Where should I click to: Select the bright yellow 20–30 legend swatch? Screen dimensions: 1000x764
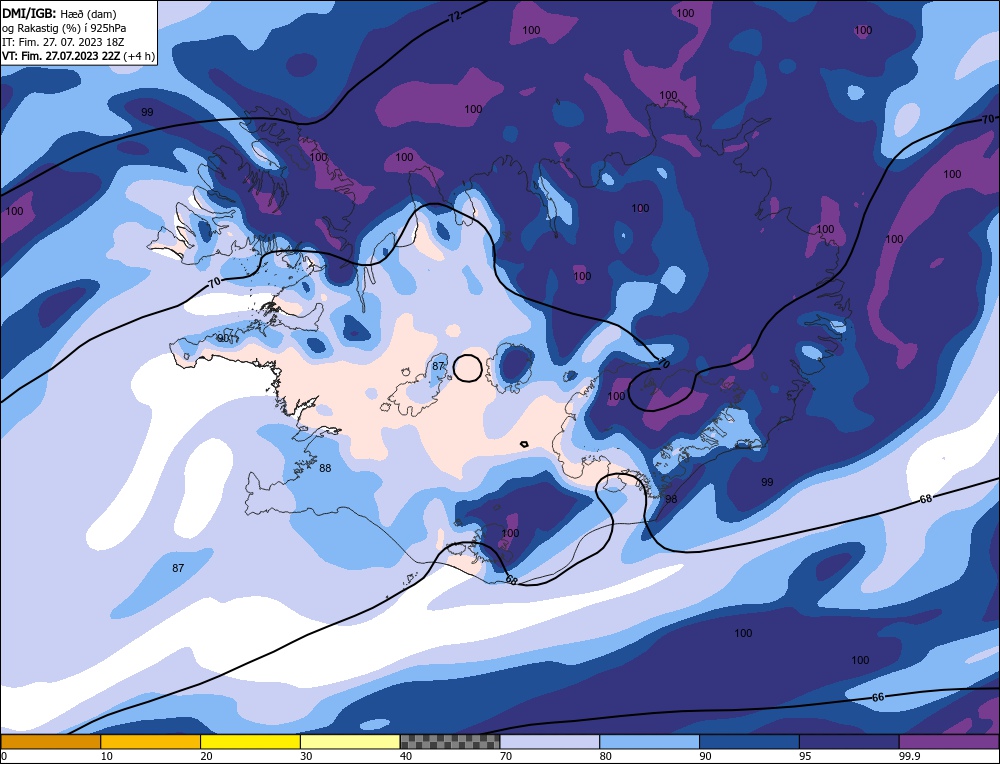pyautogui.click(x=250, y=741)
